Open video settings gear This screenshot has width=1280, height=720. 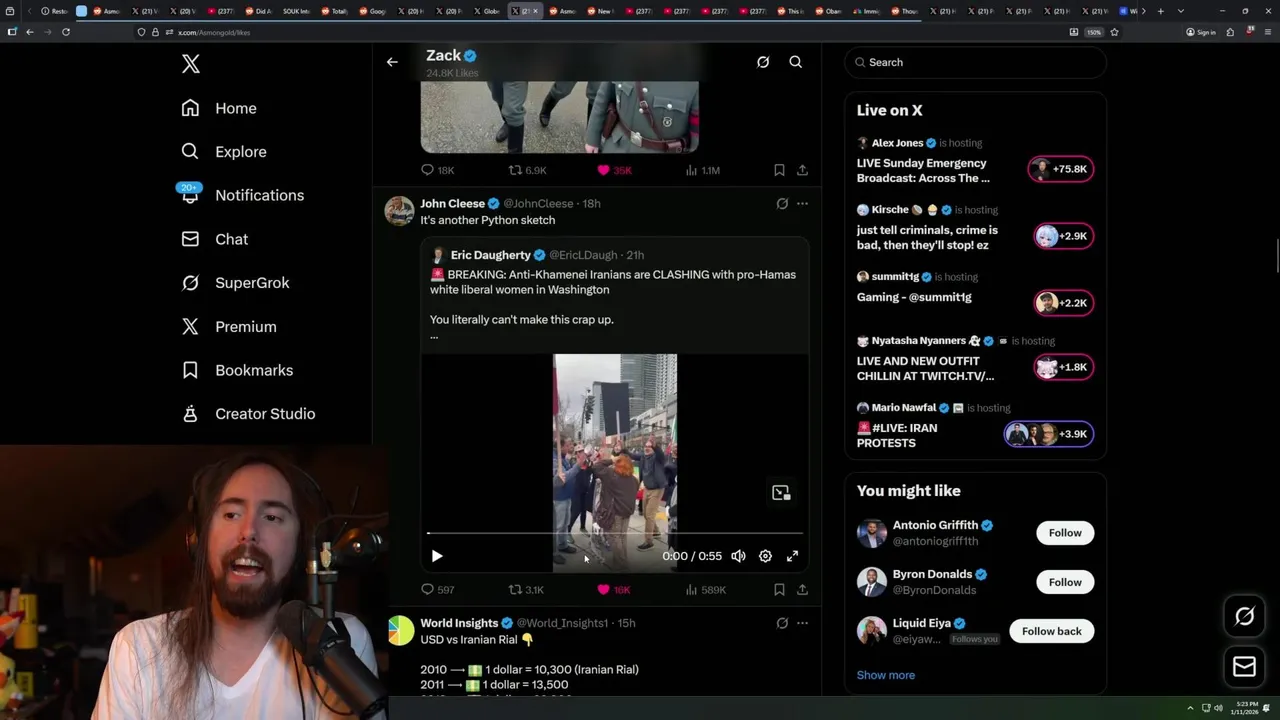click(x=765, y=556)
